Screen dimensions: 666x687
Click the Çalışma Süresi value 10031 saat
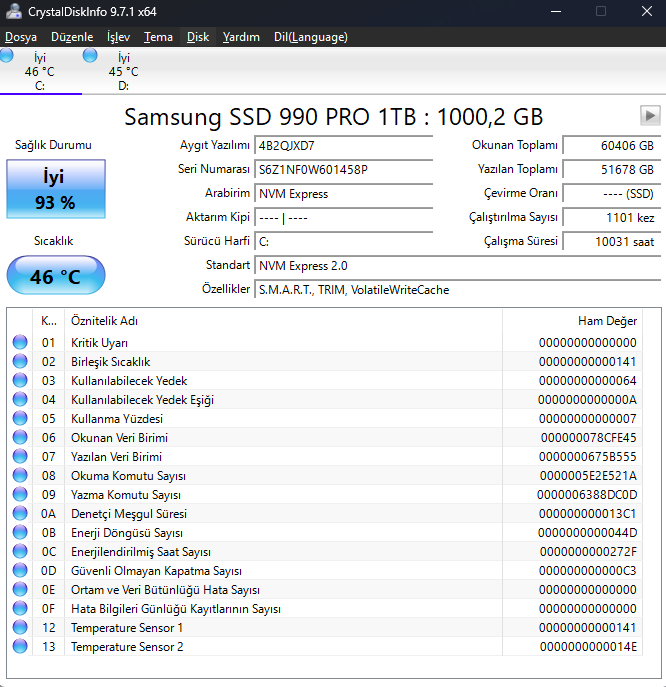[x=612, y=241]
